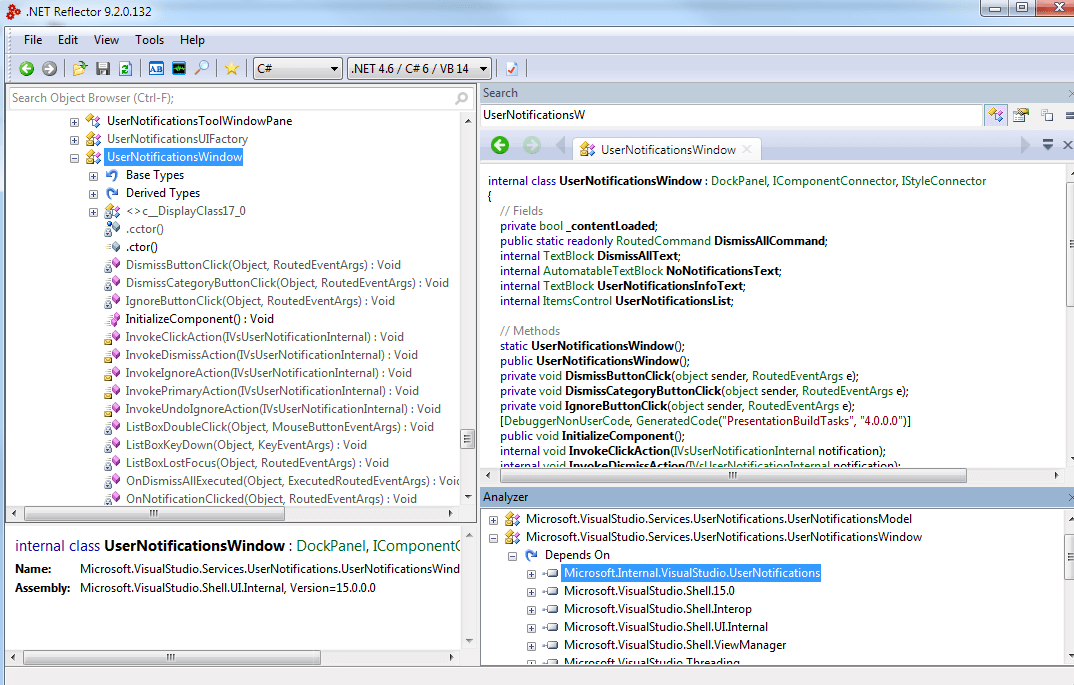The image size is (1074, 685).
Task: Select the .ctor() tree item
Action: pos(142,247)
